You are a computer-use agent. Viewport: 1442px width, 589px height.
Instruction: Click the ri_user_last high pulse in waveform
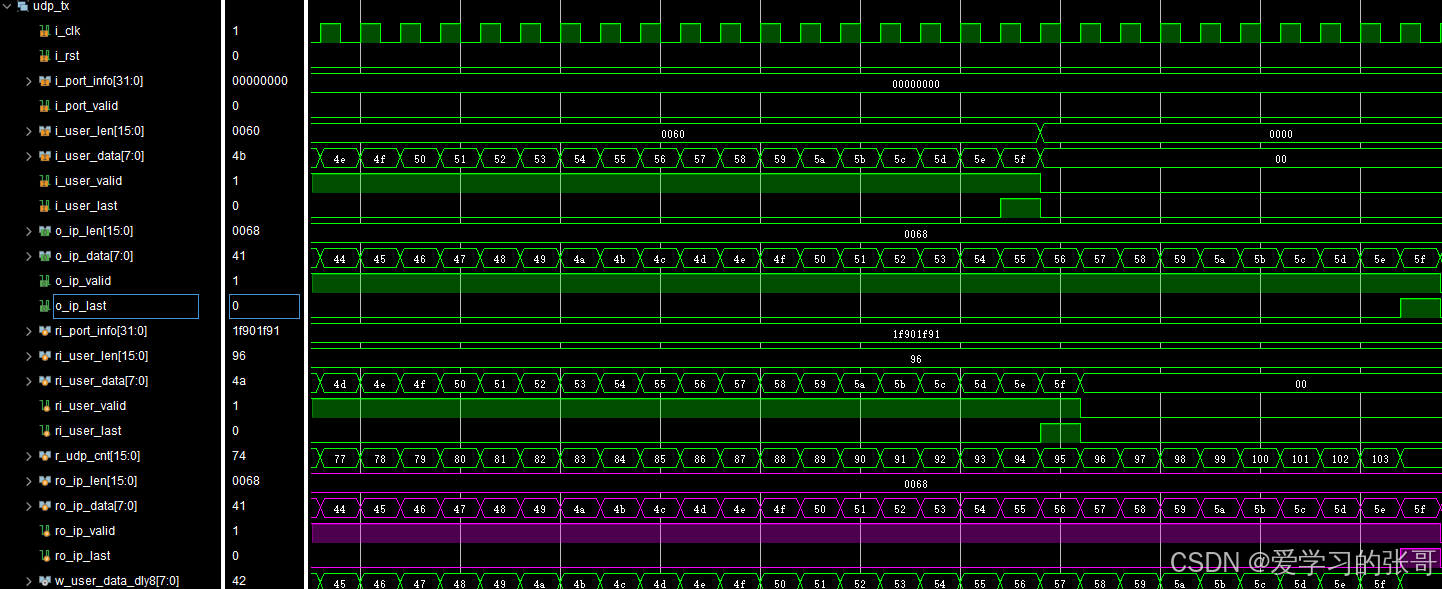tap(1060, 432)
